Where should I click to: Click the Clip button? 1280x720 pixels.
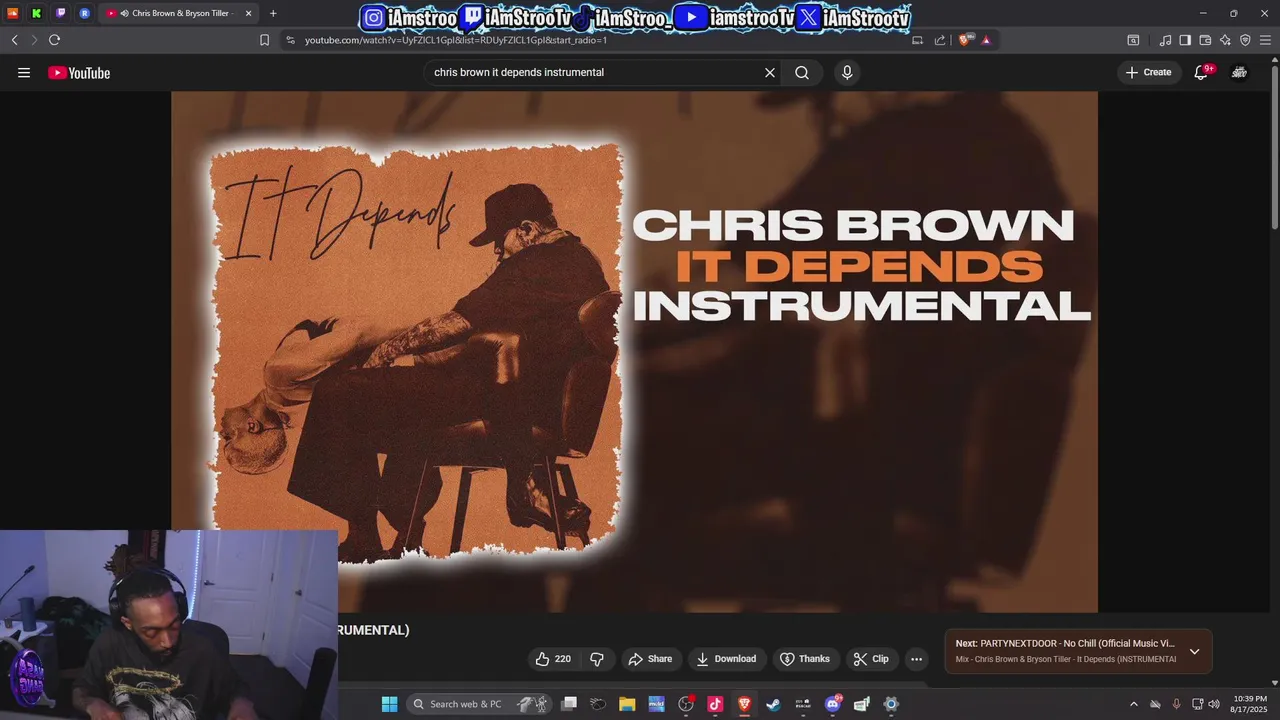coord(872,659)
